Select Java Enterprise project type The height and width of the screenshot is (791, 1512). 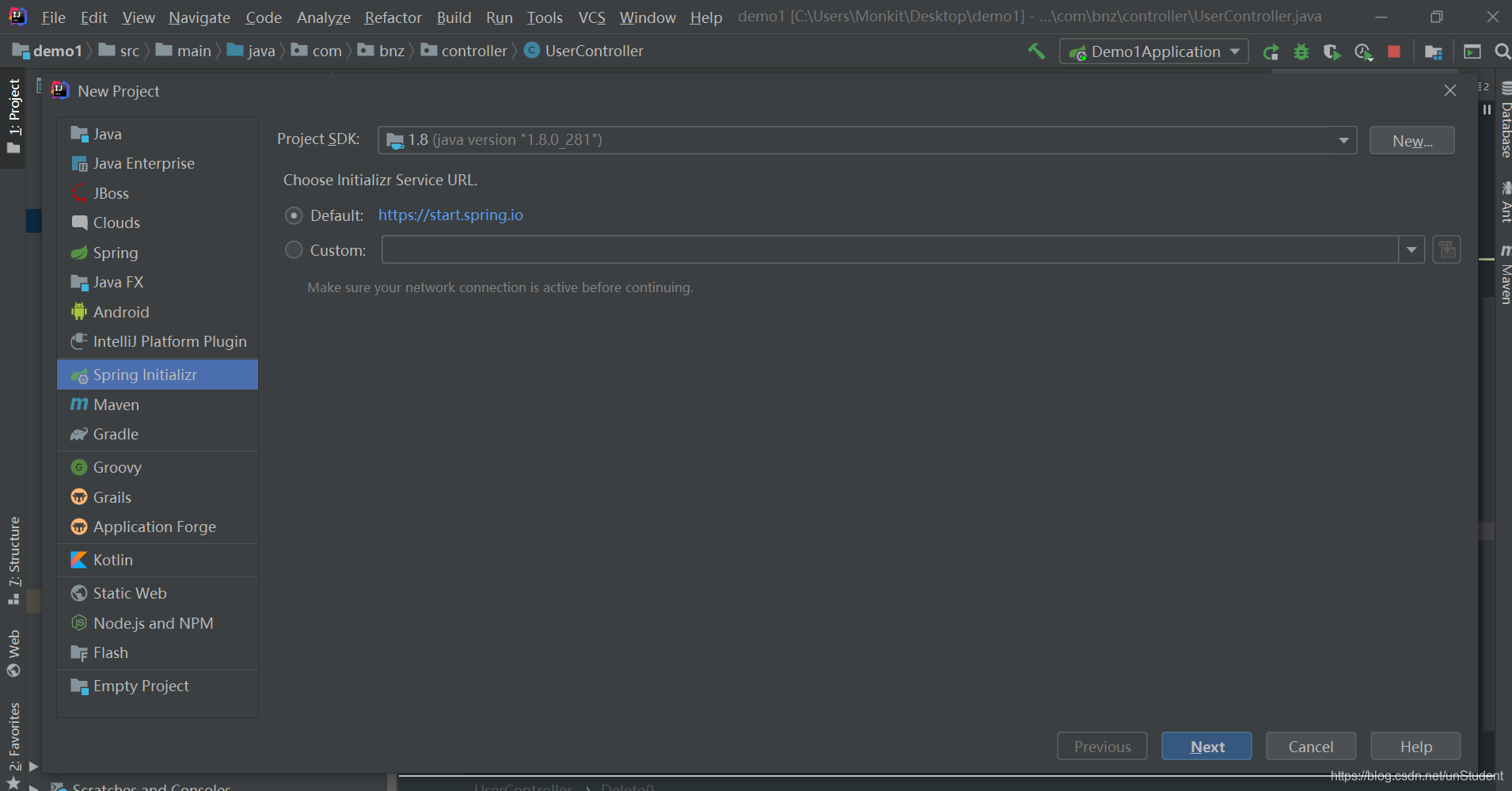pyautogui.click(x=158, y=164)
